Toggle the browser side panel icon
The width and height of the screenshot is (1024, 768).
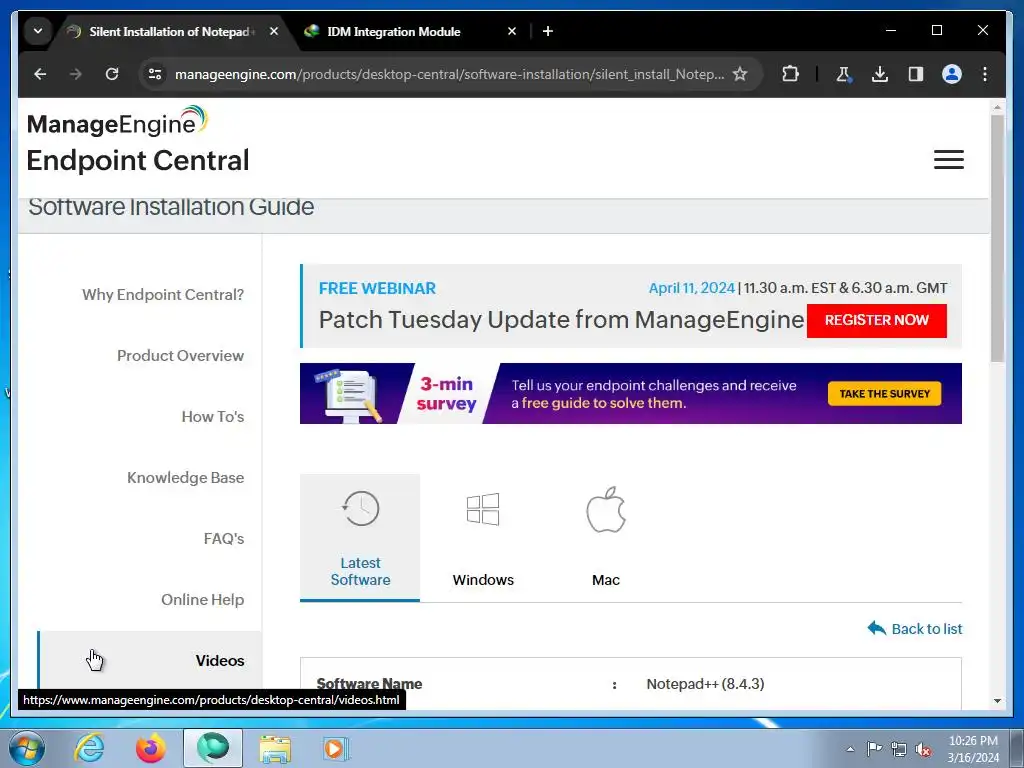click(x=916, y=74)
